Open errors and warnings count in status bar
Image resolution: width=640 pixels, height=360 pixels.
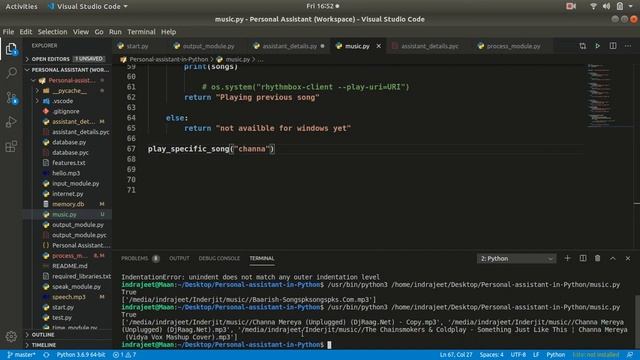coord(124,355)
